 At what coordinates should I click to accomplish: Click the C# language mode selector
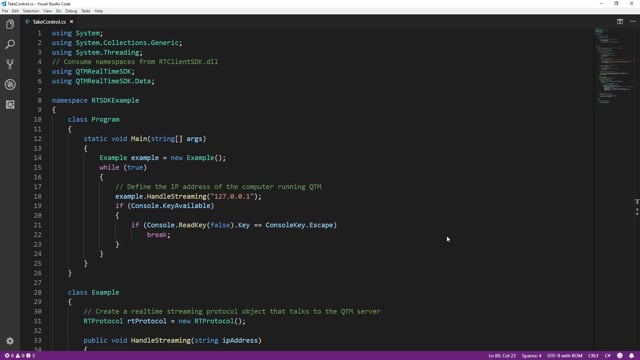coord(608,356)
